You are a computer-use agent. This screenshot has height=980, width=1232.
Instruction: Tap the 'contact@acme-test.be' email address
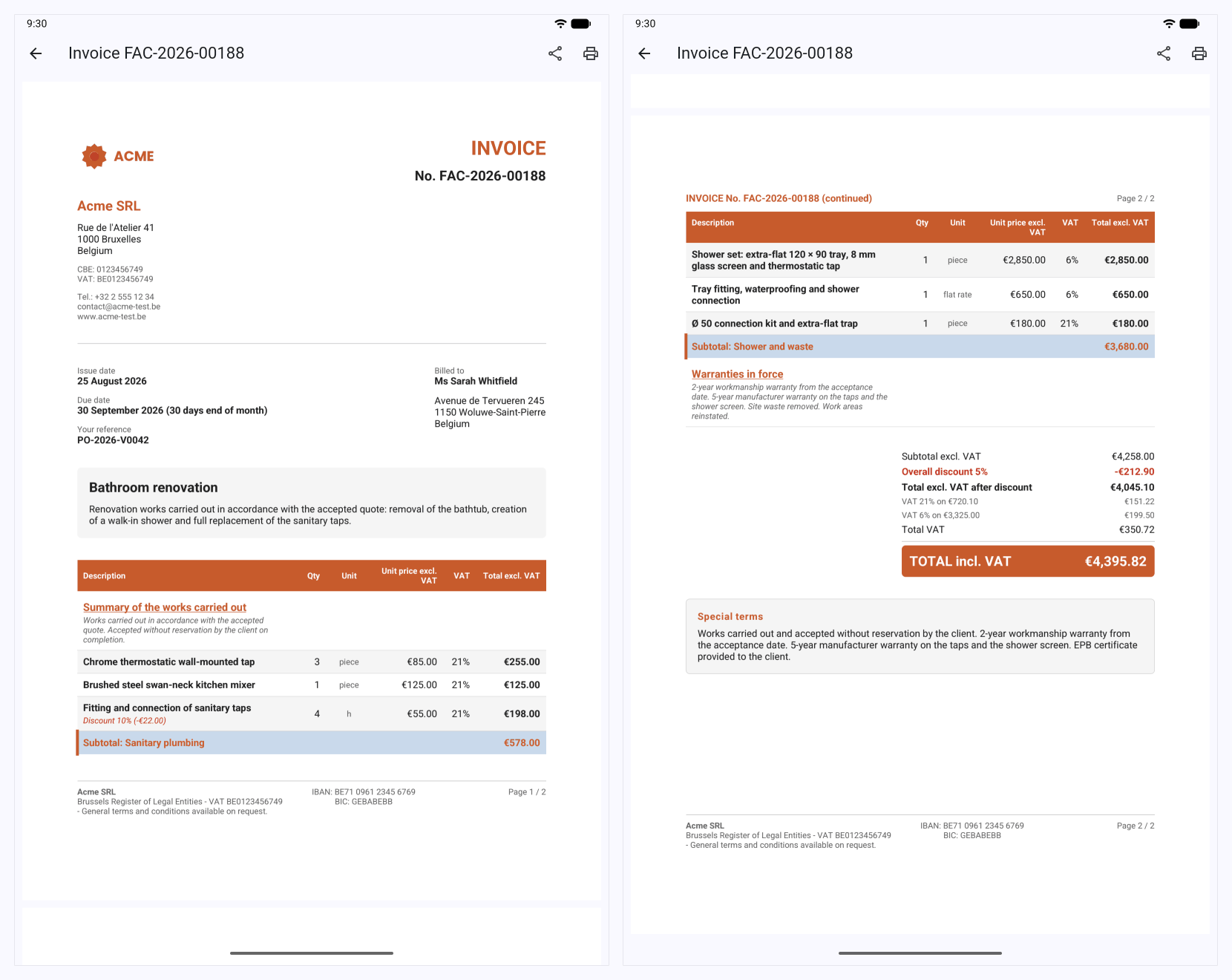pos(119,307)
